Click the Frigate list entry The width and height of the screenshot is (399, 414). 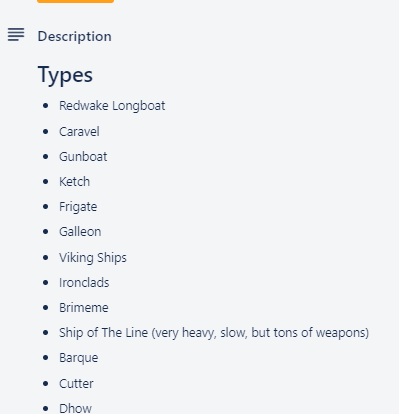pyautogui.click(x=78, y=207)
